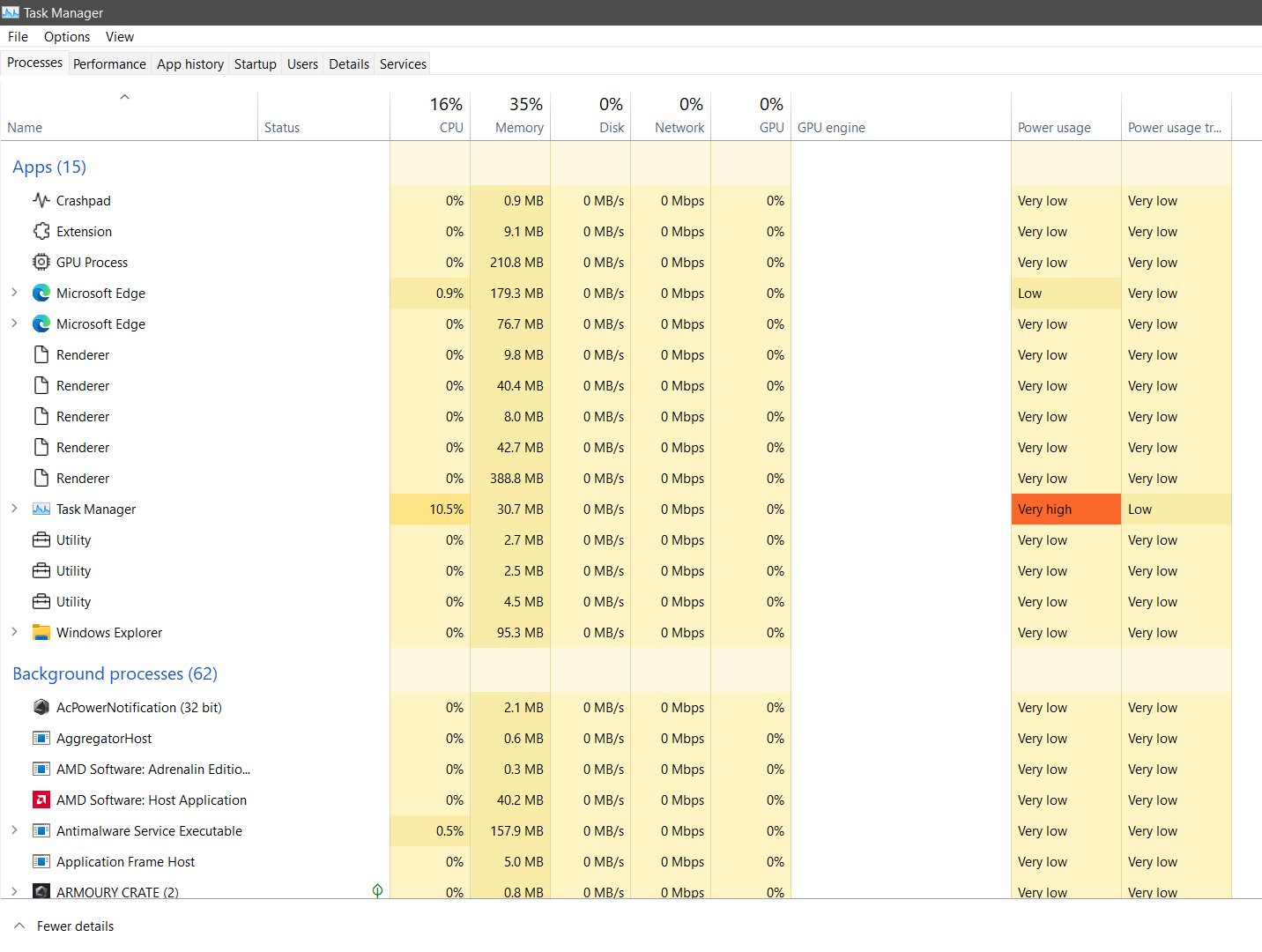Click the AMD Software Host Application red icon
The image size is (1262, 952).
coord(41,800)
